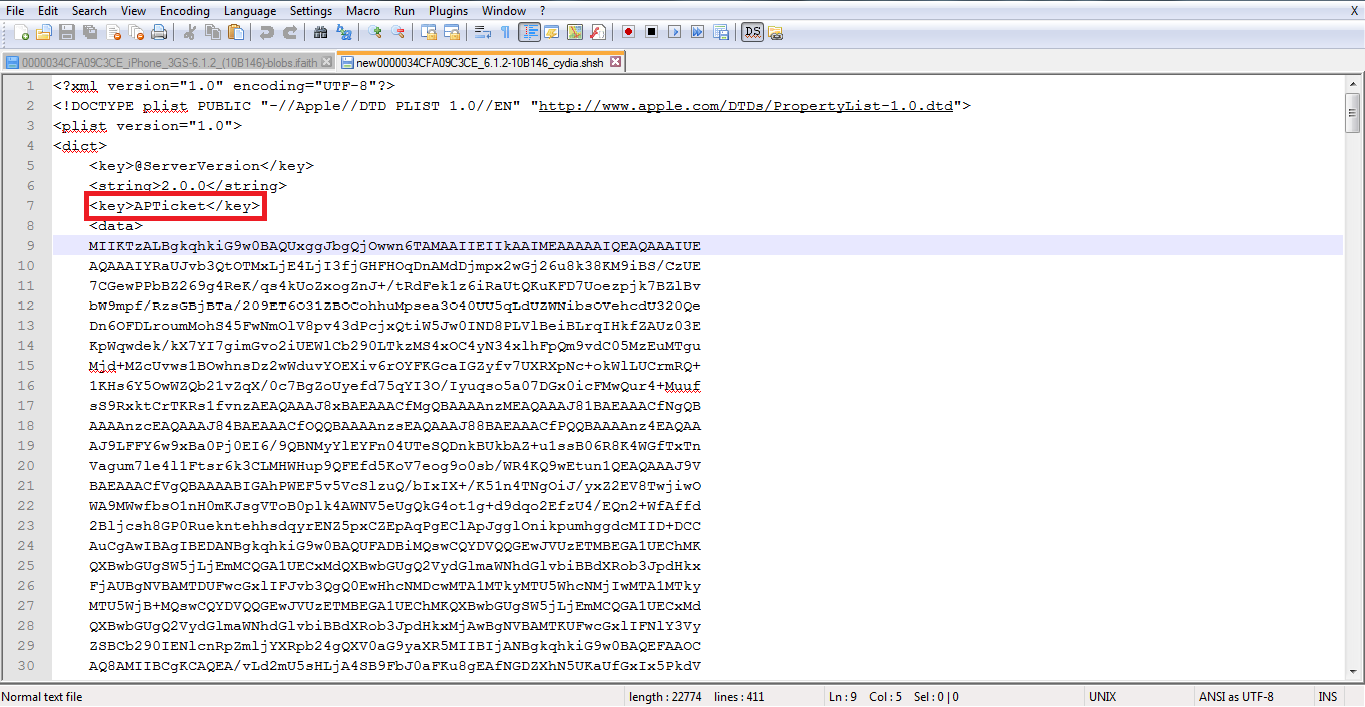Toggle synchronized horizontal scrolling icon
The image size is (1365, 707).
tap(451, 32)
